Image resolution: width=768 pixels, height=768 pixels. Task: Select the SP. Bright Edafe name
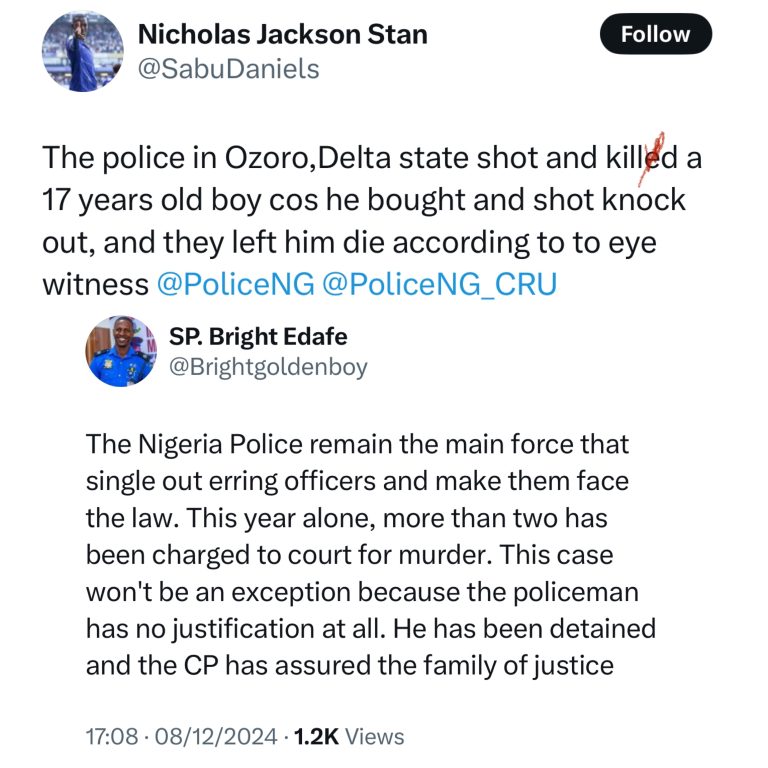(x=258, y=336)
